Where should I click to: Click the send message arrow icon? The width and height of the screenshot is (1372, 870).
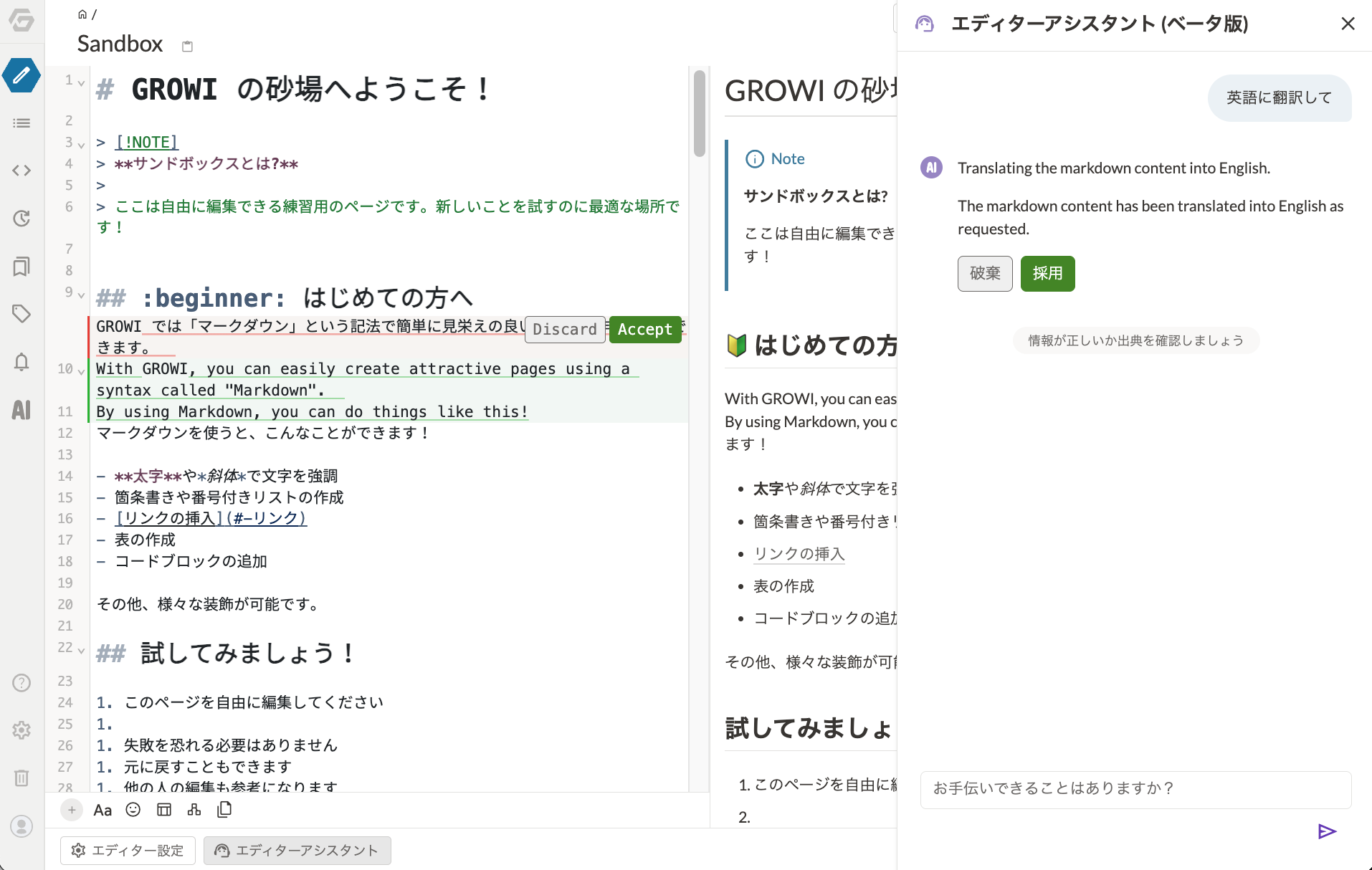(x=1327, y=831)
